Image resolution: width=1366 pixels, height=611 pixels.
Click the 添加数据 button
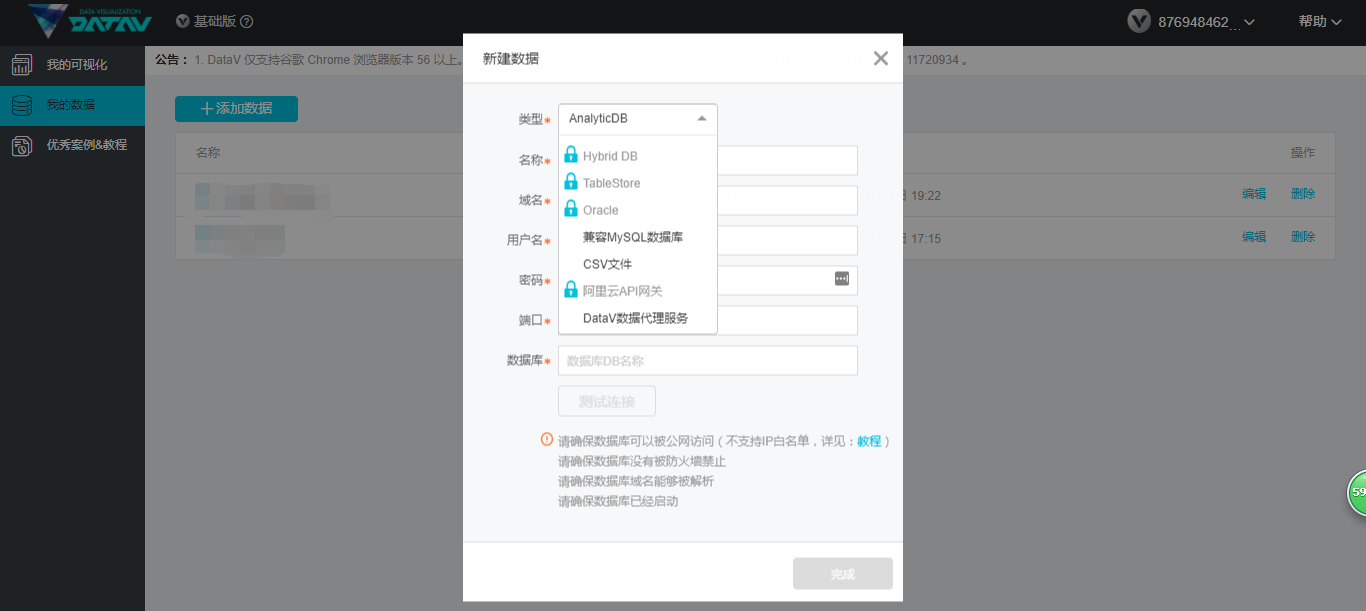236,108
